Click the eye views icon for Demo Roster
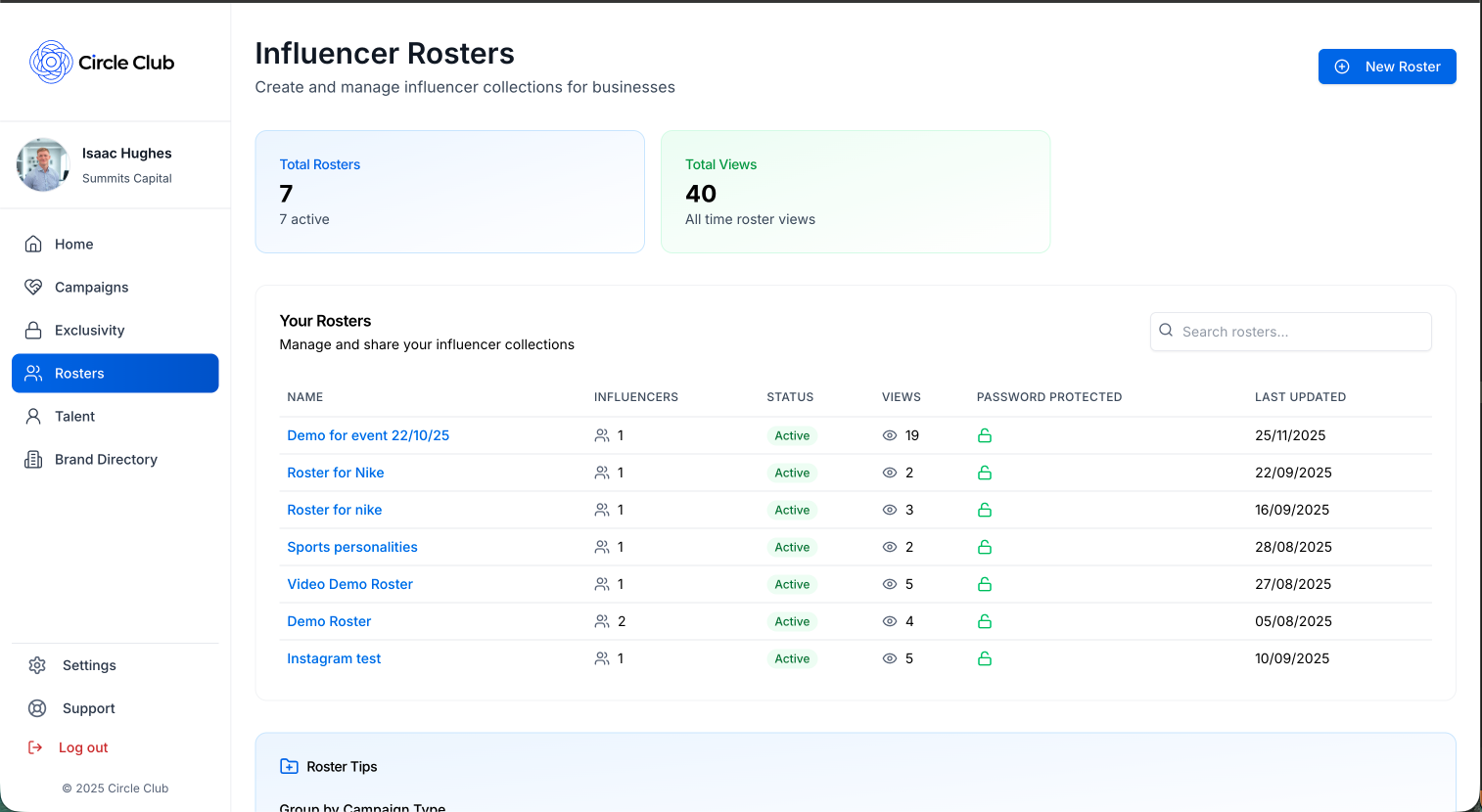Image resolution: width=1482 pixels, height=812 pixels. (890, 621)
